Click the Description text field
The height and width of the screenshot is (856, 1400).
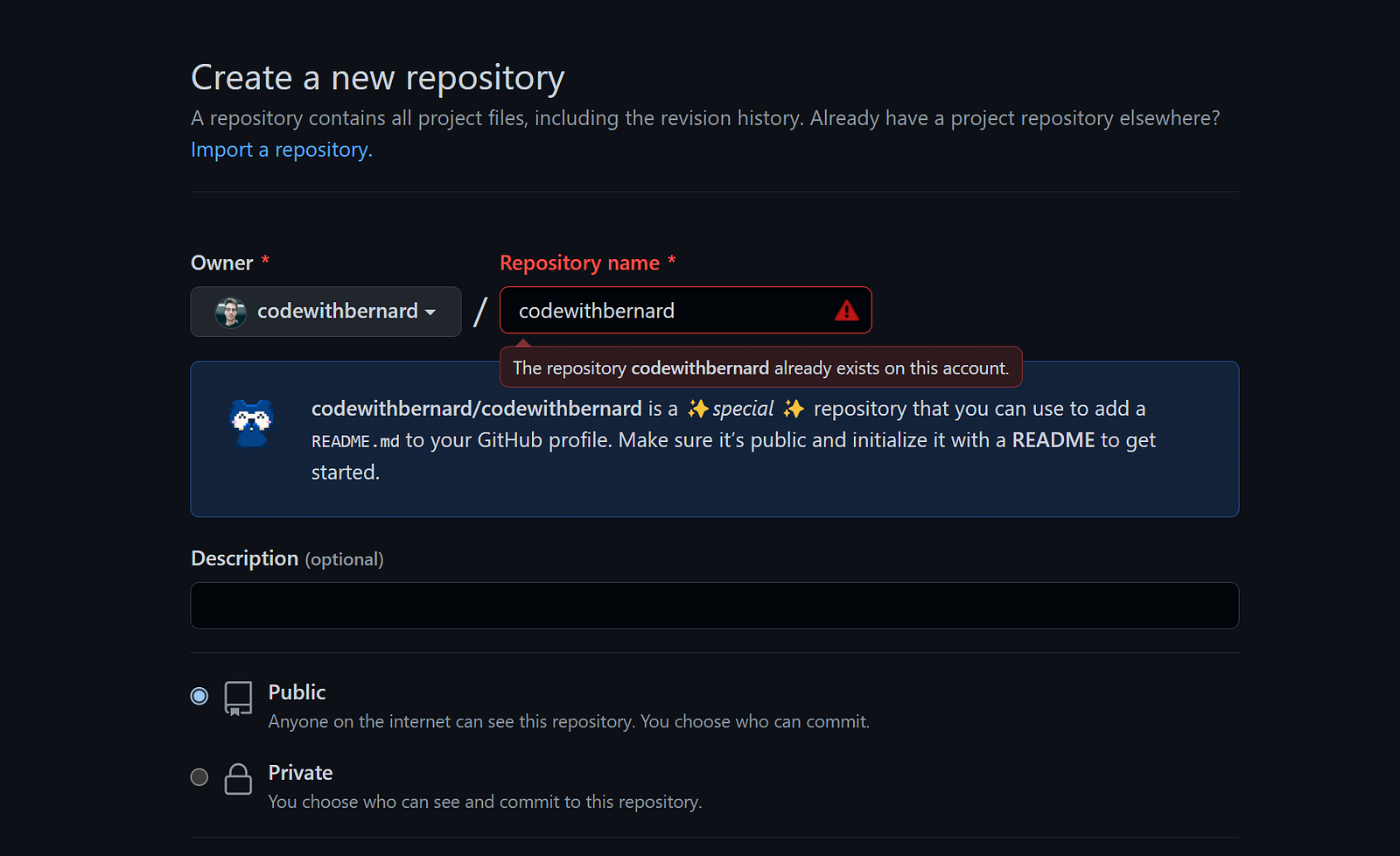[x=714, y=606]
